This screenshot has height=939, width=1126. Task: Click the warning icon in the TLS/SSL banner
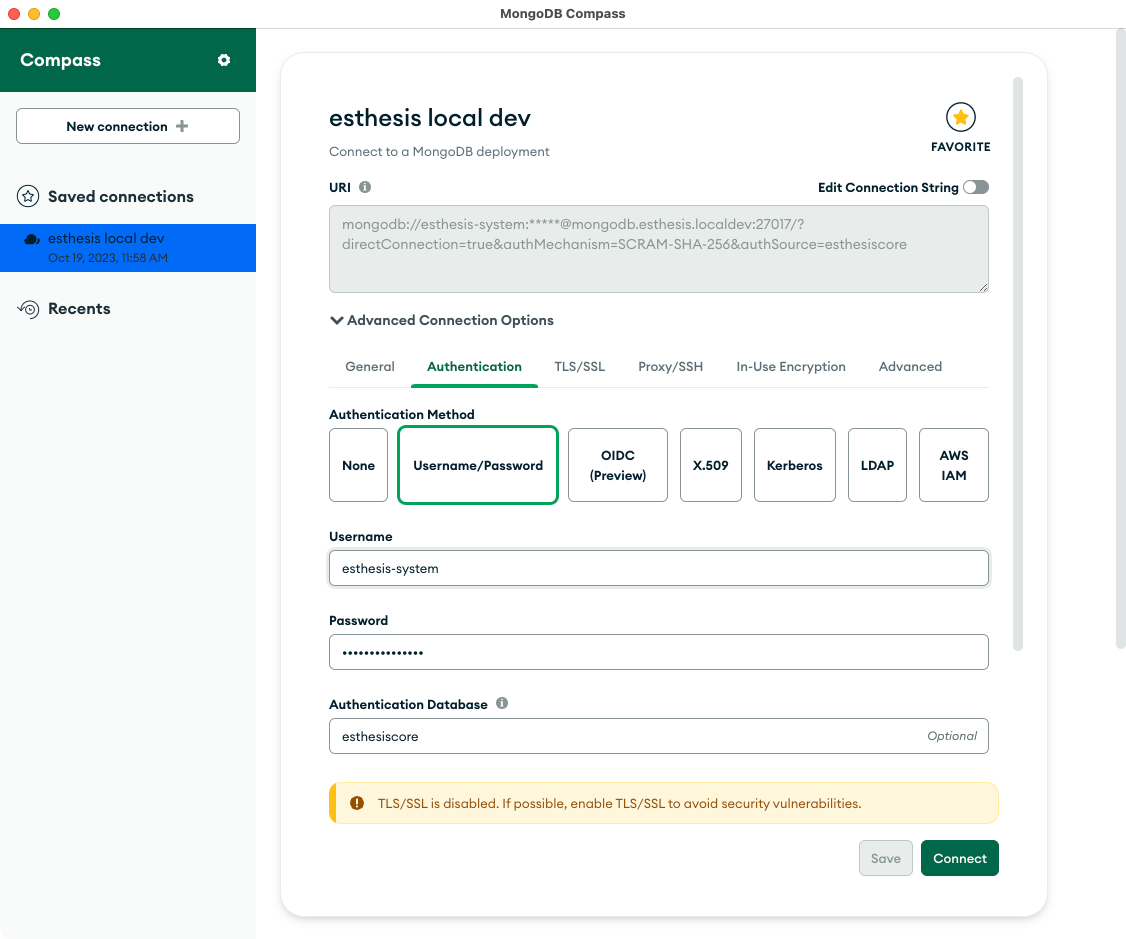[357, 802]
